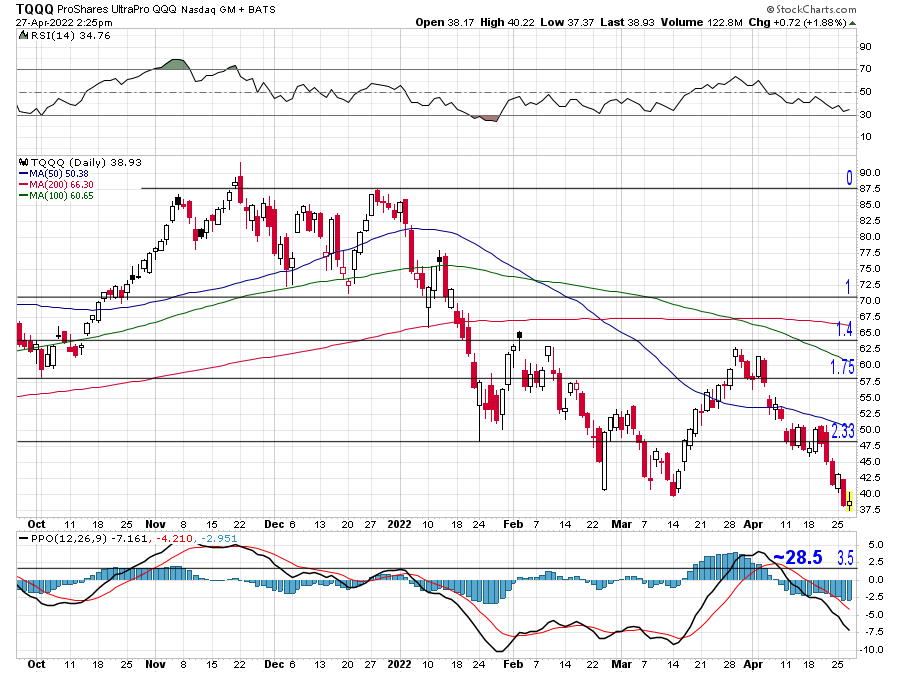Screen dimensions: 900x673
Task: Click the ~28.5 annotation in PPO panel
Action: [x=797, y=557]
